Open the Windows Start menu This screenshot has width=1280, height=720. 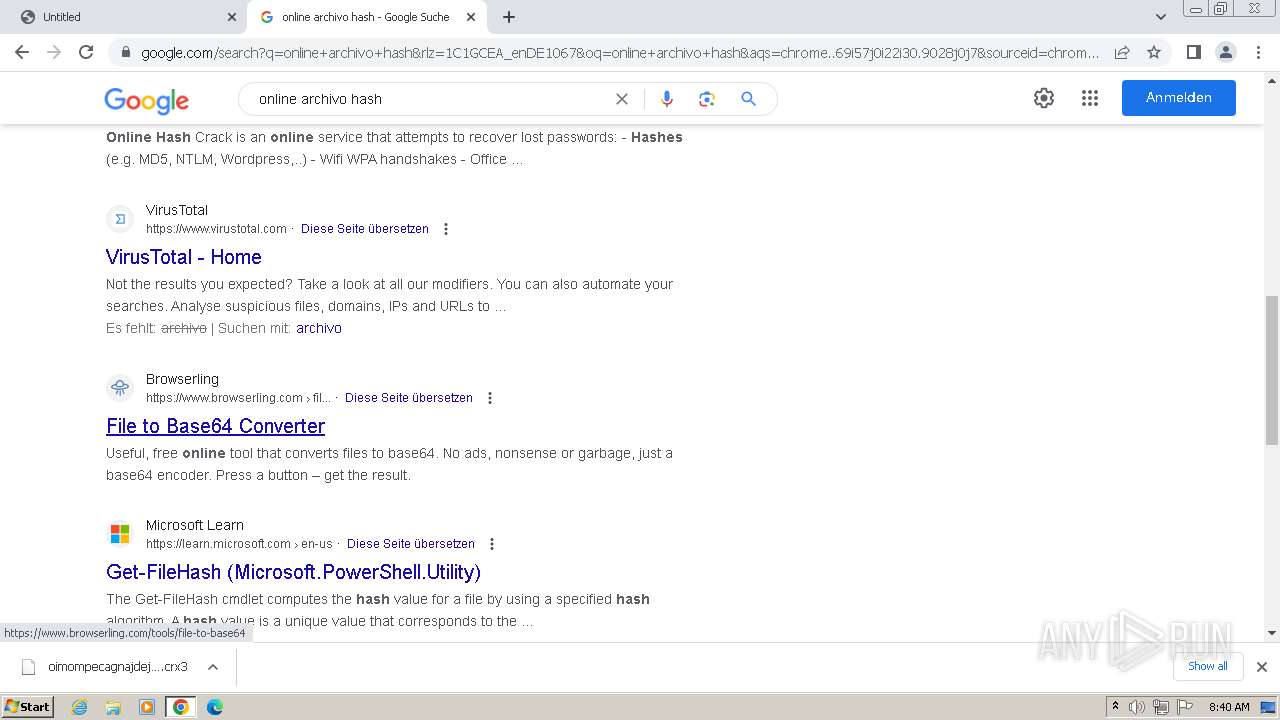28,707
